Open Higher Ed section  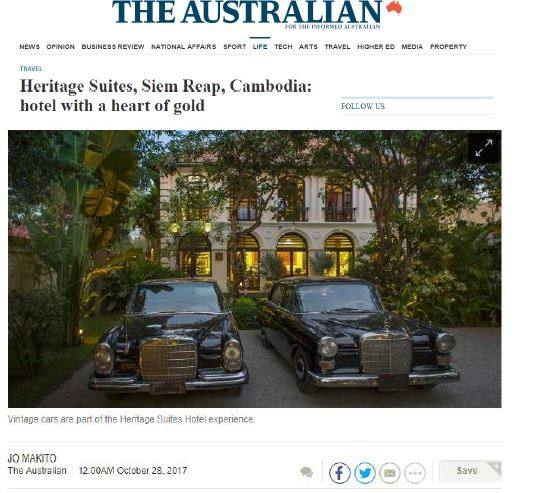pos(376,47)
